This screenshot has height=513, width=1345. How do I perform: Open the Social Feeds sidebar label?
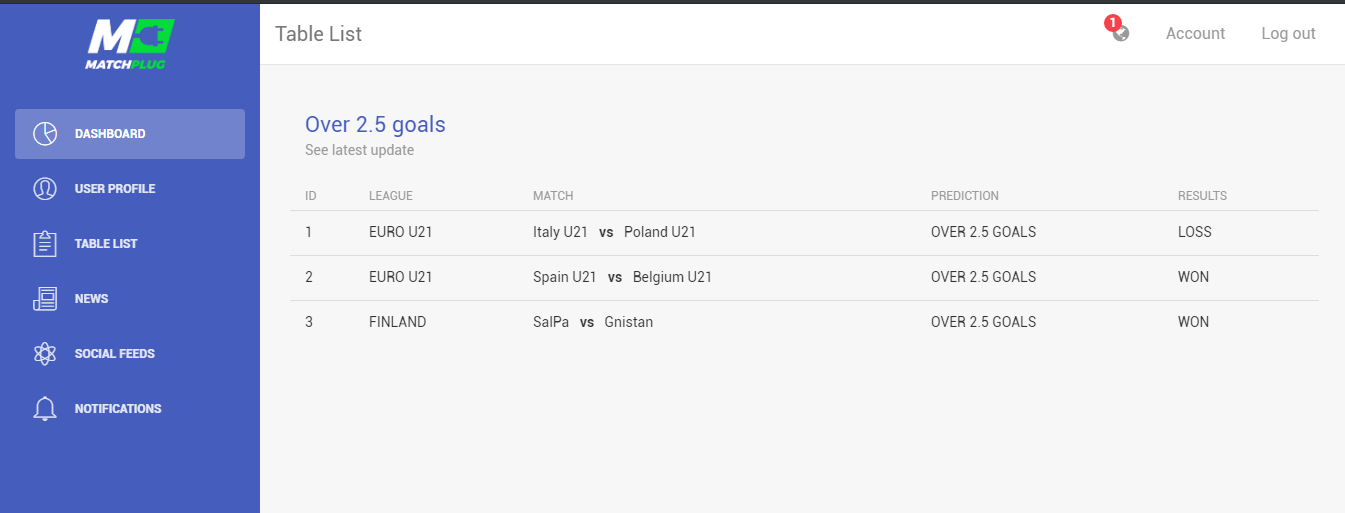pyautogui.click(x=115, y=354)
